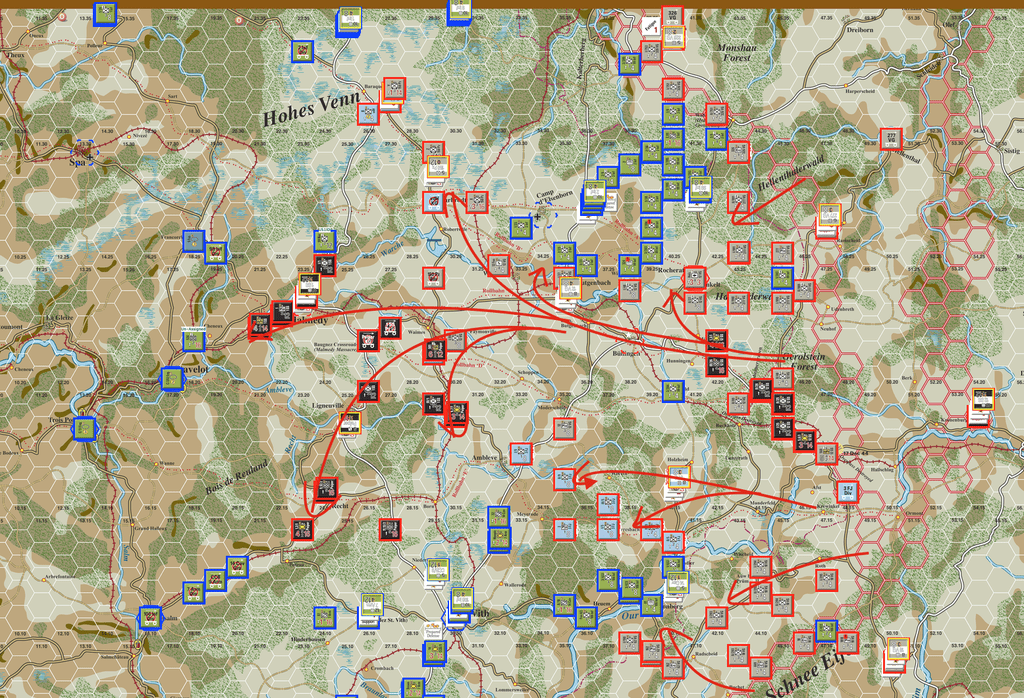Click the Hohes Venn region label

[311, 108]
